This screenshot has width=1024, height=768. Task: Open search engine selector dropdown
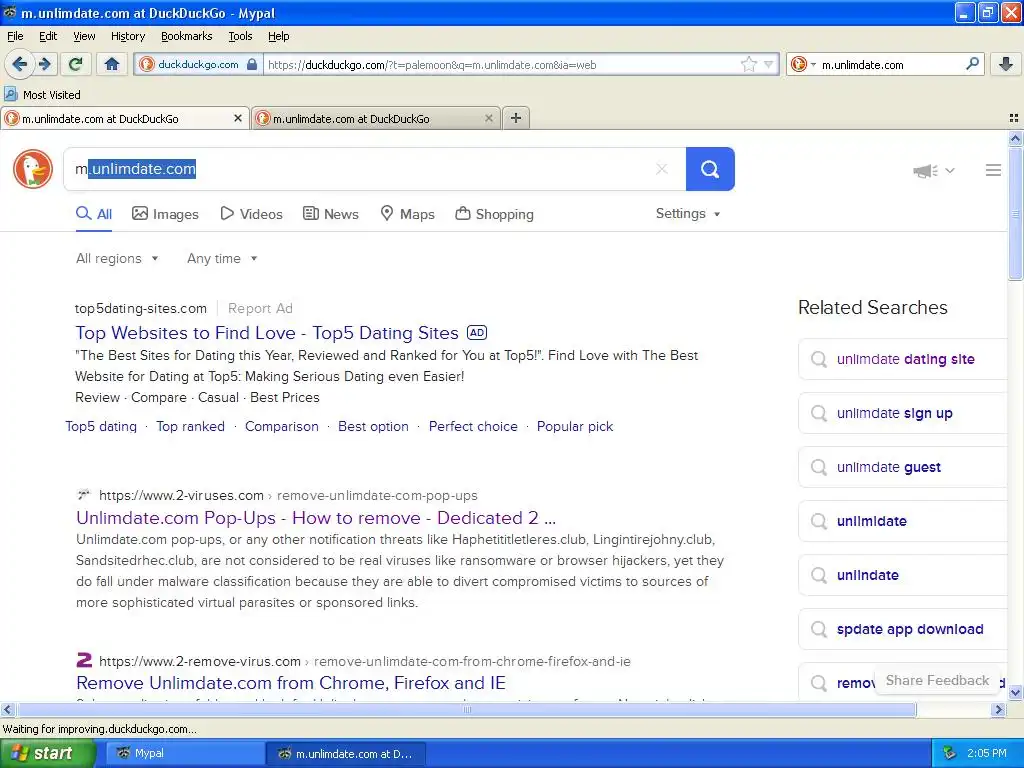(x=813, y=64)
